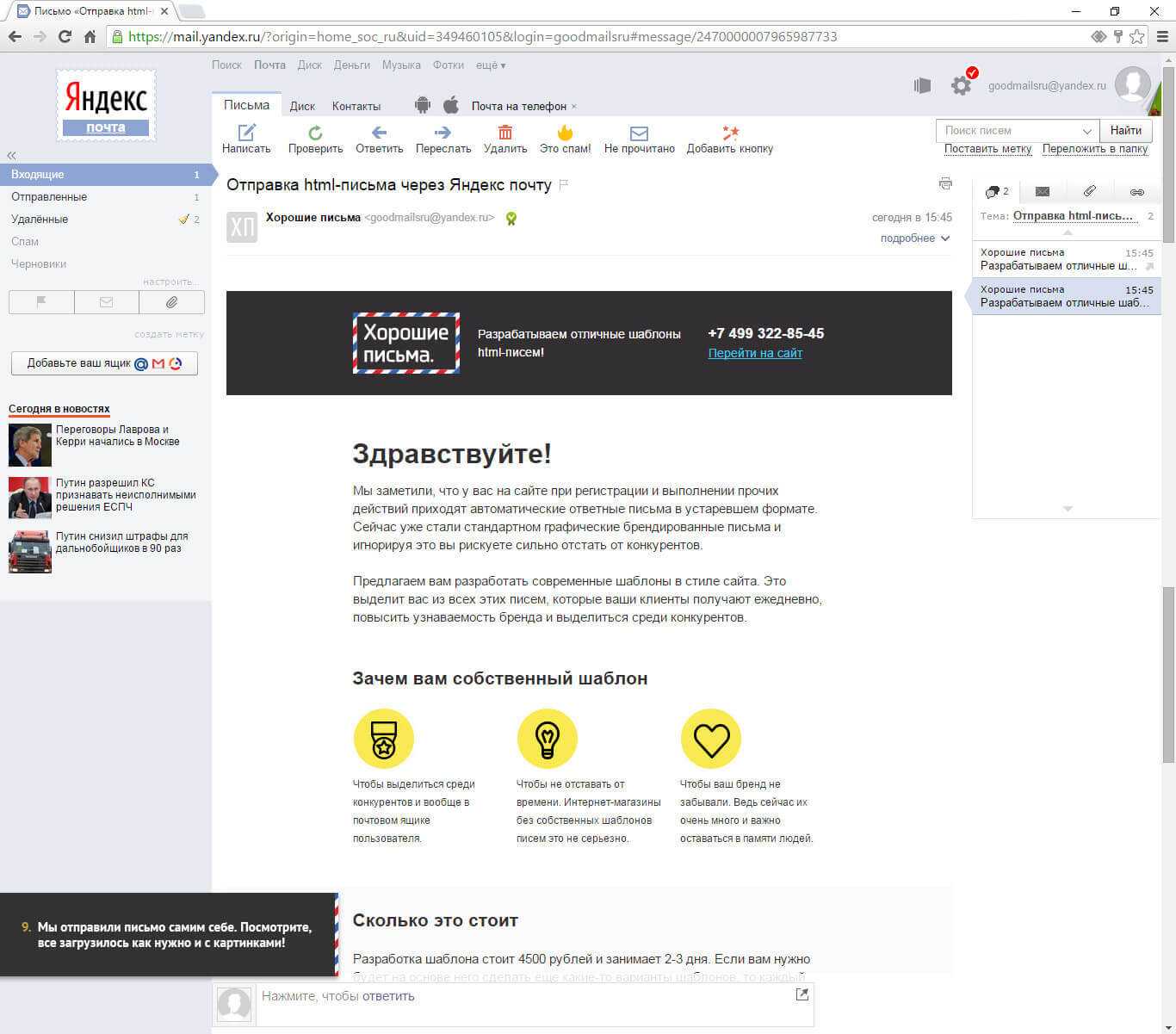Expand the подробнее message details

[914, 238]
